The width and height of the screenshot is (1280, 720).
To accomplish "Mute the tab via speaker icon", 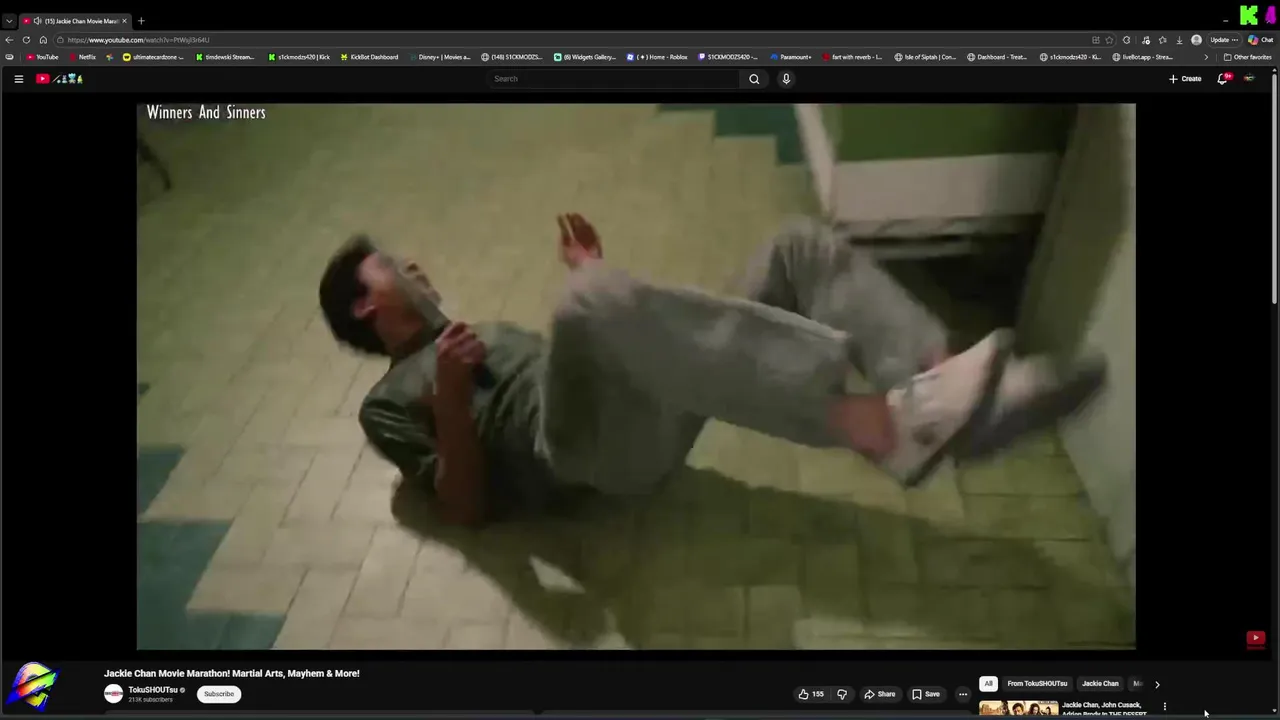I will click(x=37, y=21).
